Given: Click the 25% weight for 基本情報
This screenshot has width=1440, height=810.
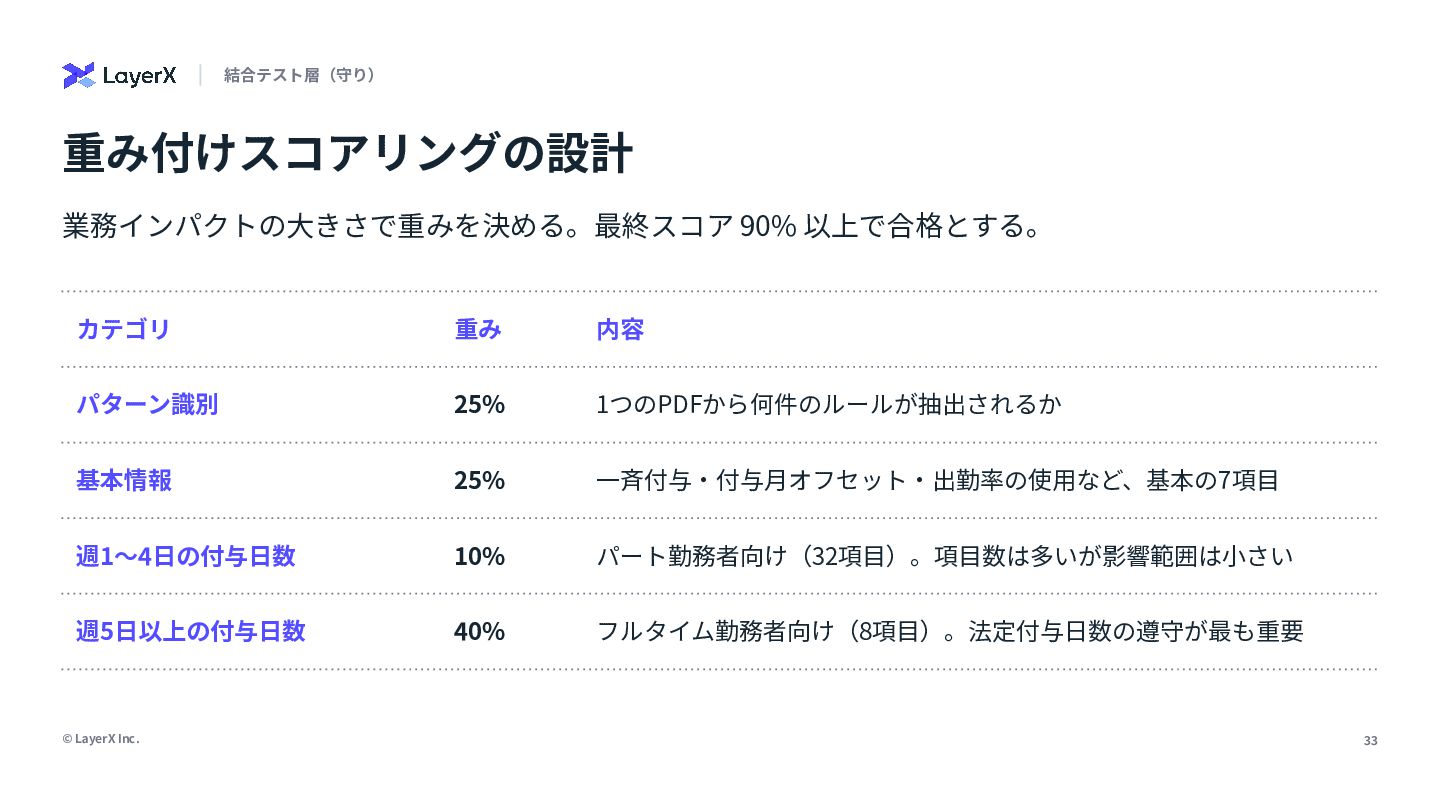Looking at the screenshot, I should pyautogui.click(x=479, y=480).
